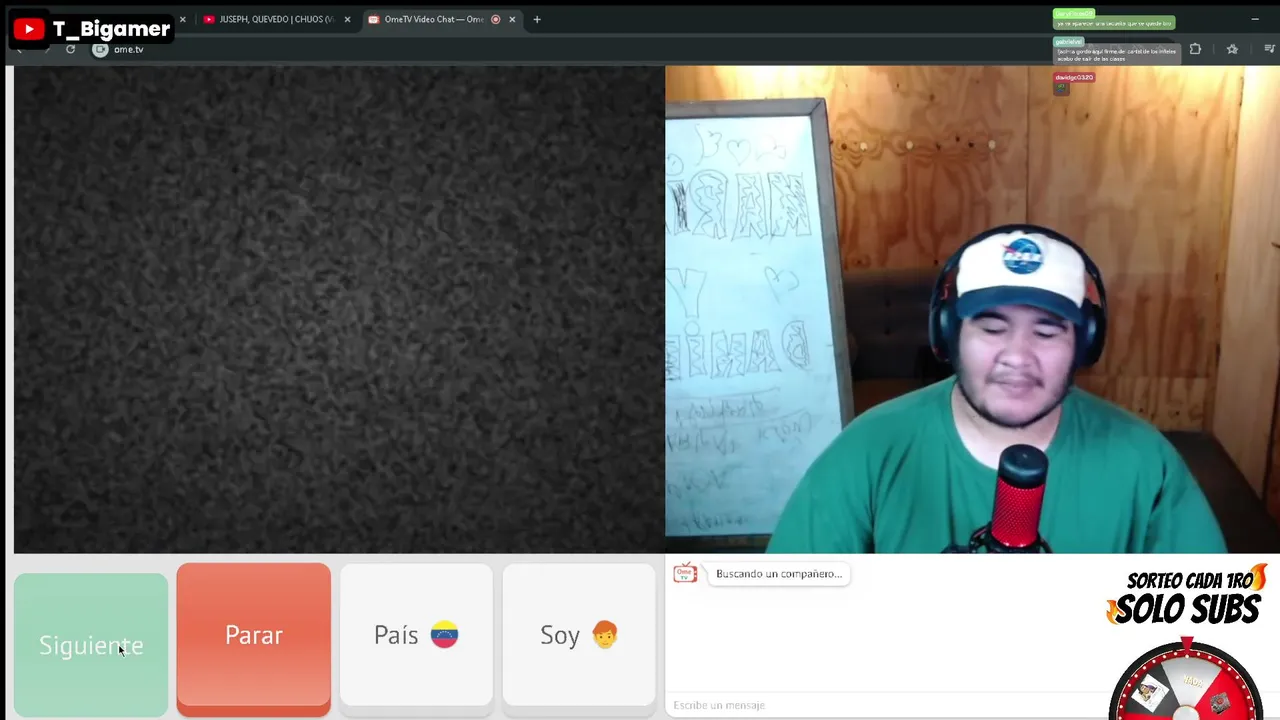Click the red Parar button
1280x720 pixels.
[x=253, y=638]
